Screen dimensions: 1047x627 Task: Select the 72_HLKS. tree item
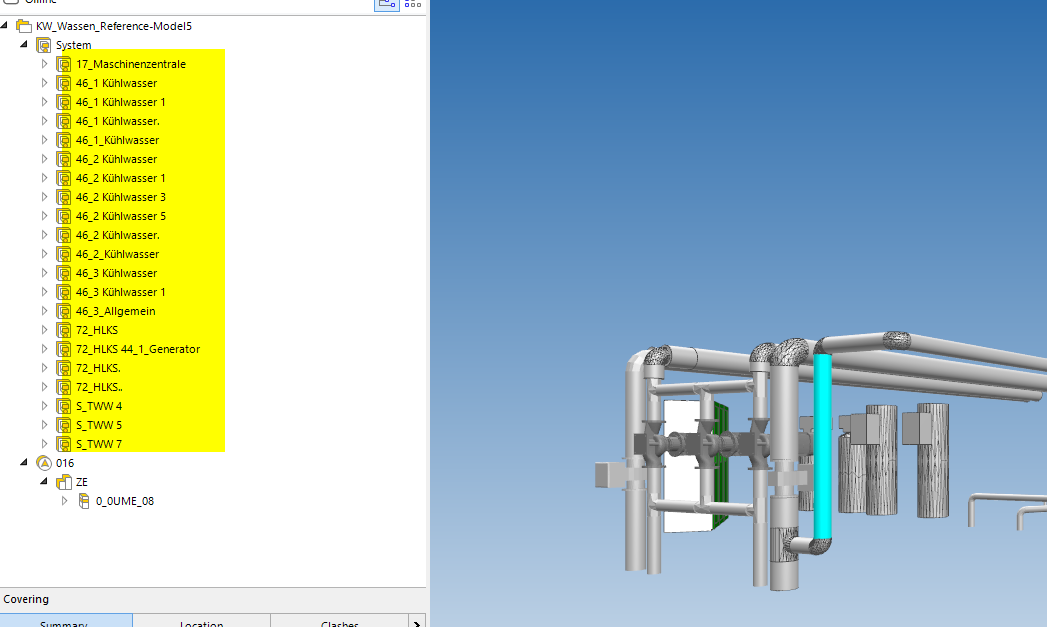98,368
